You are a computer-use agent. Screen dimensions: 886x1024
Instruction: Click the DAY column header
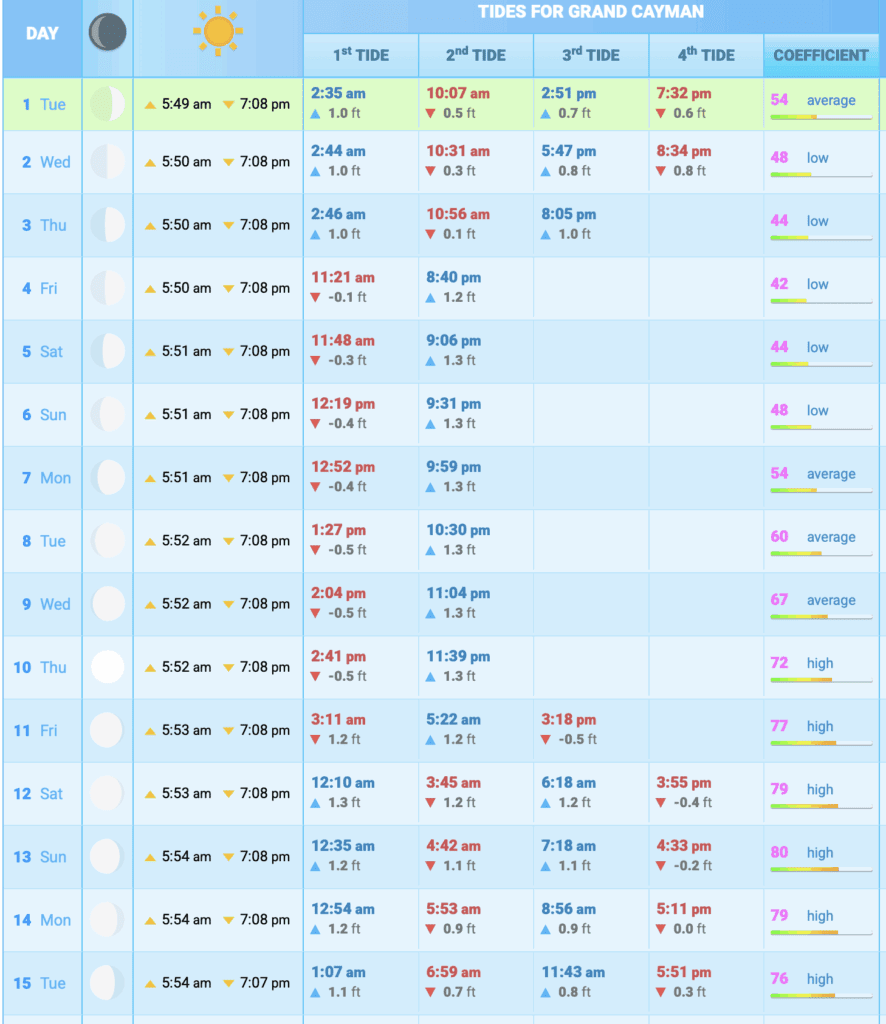(42, 34)
